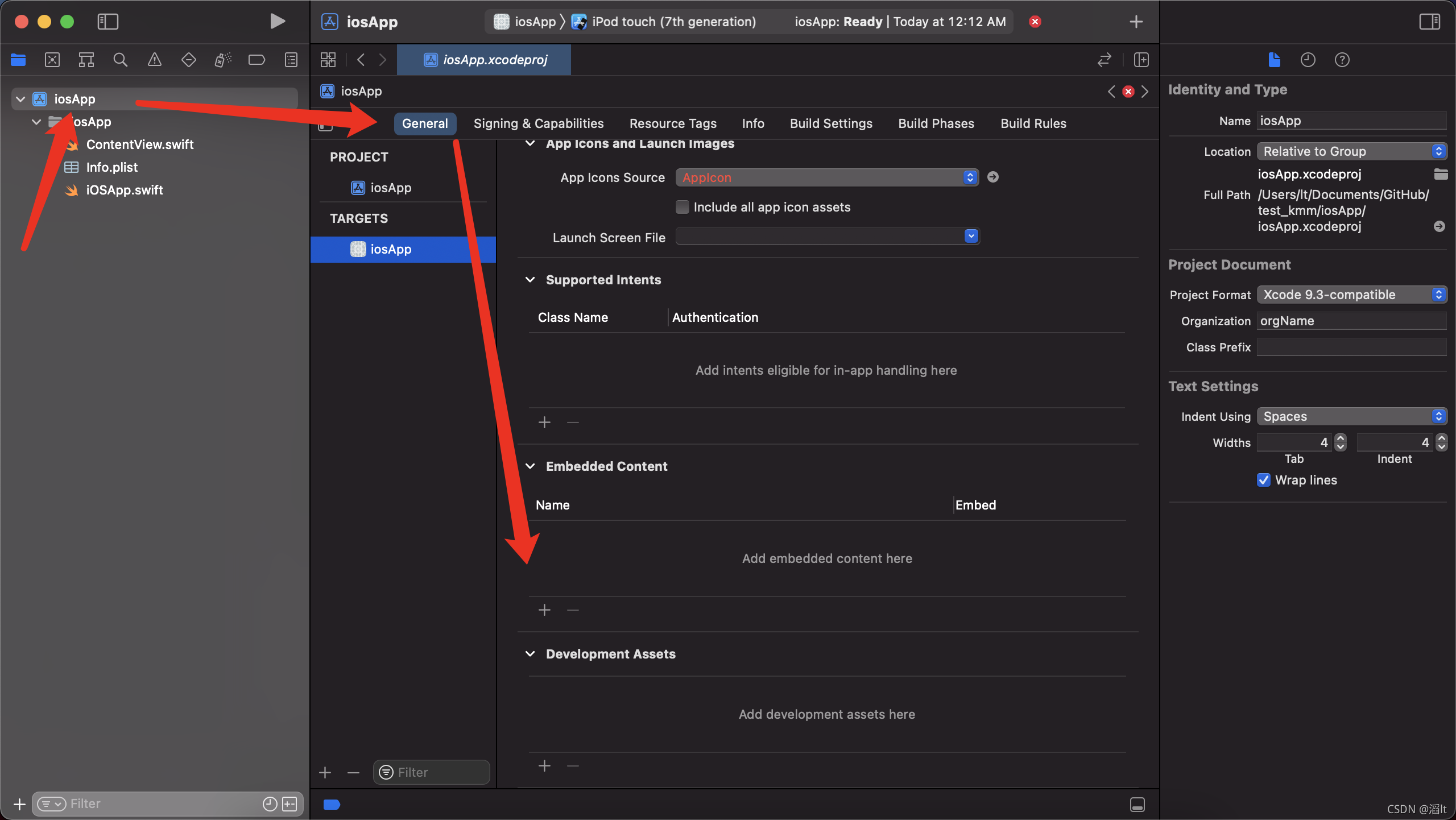Toggle the Wrap lines checkbox
Screen dimensions: 1456x820
coord(1263,480)
